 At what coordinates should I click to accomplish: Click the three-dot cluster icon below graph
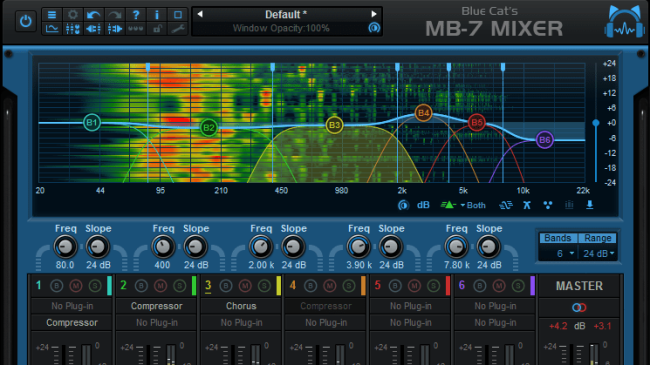click(548, 205)
